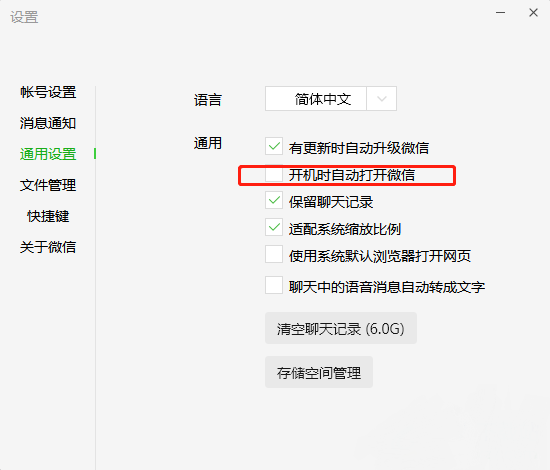Viewport: 550px width, 470px height.
Task: Enable 开机时自动打开微信 checkbox
Action: click(274, 174)
